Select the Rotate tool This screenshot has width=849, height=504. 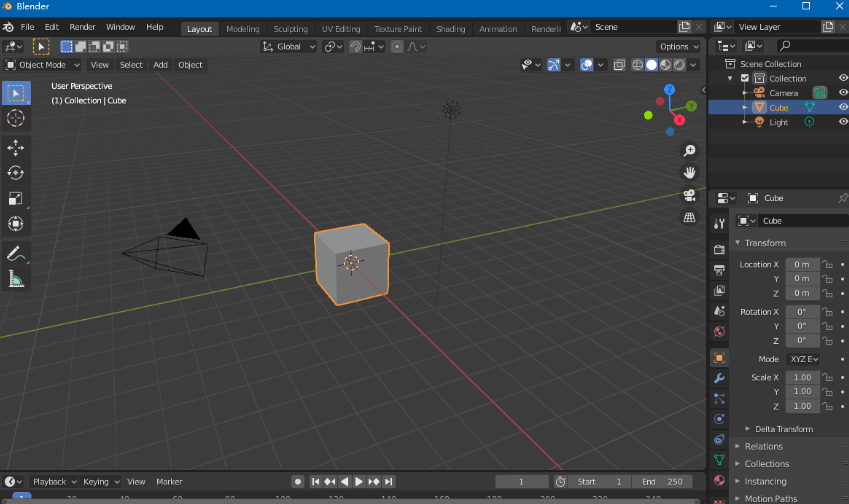16,173
